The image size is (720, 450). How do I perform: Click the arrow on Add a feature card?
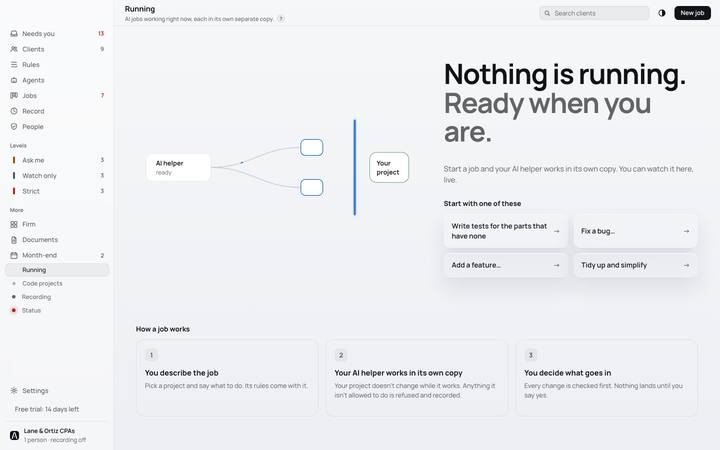pos(557,265)
